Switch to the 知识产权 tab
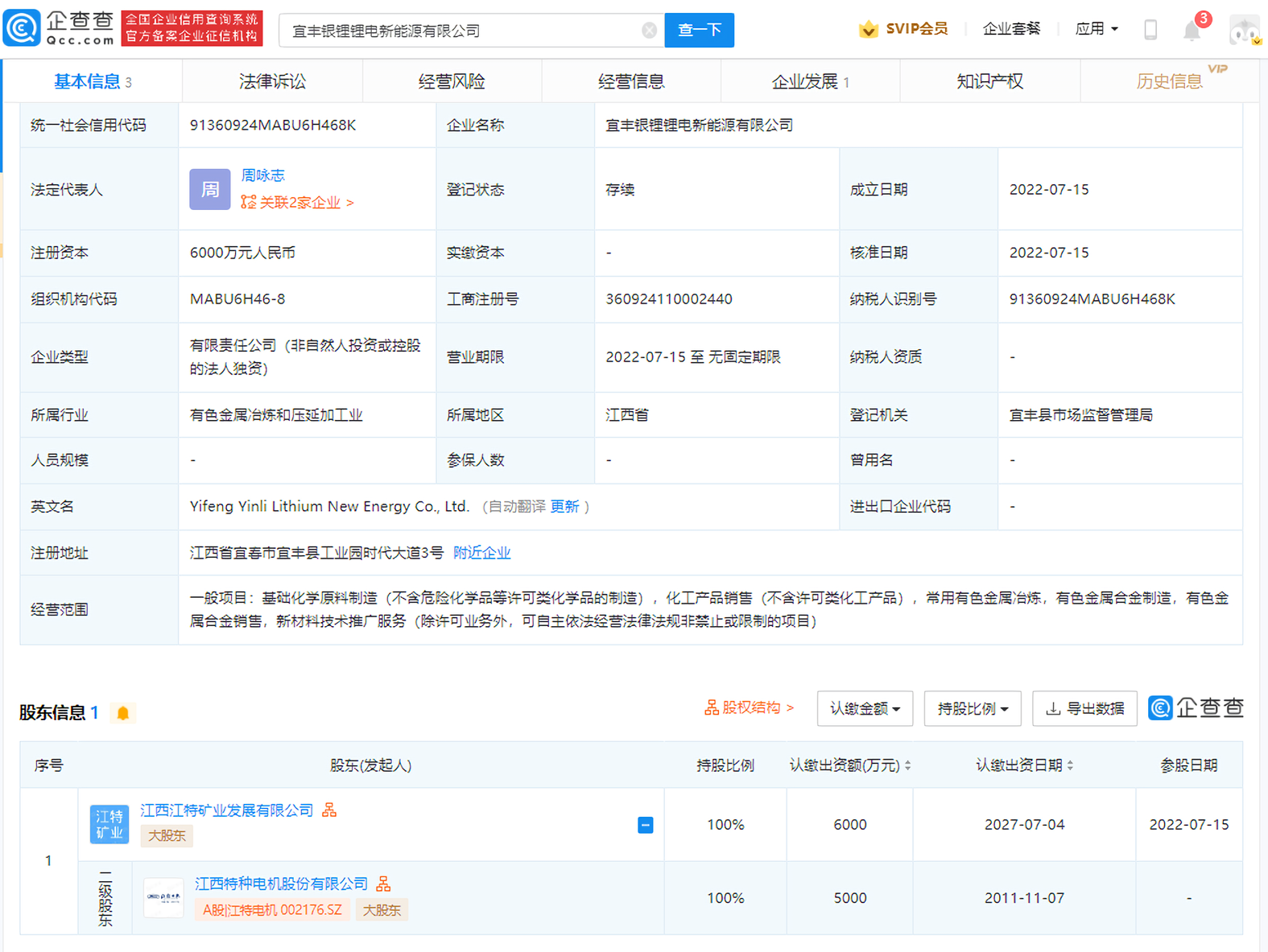 (x=989, y=81)
